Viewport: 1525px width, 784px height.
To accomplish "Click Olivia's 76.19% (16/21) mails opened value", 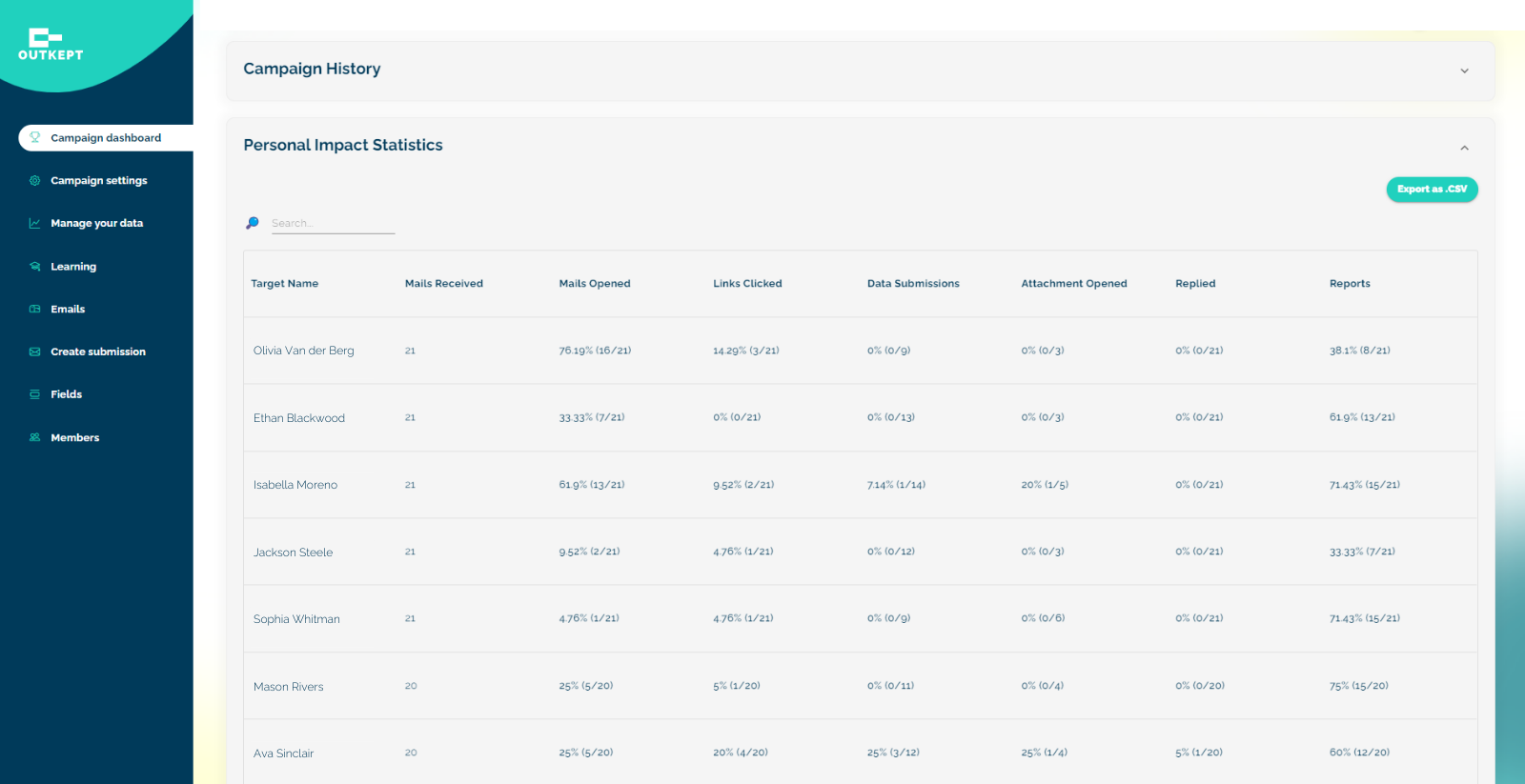I will click(595, 351).
